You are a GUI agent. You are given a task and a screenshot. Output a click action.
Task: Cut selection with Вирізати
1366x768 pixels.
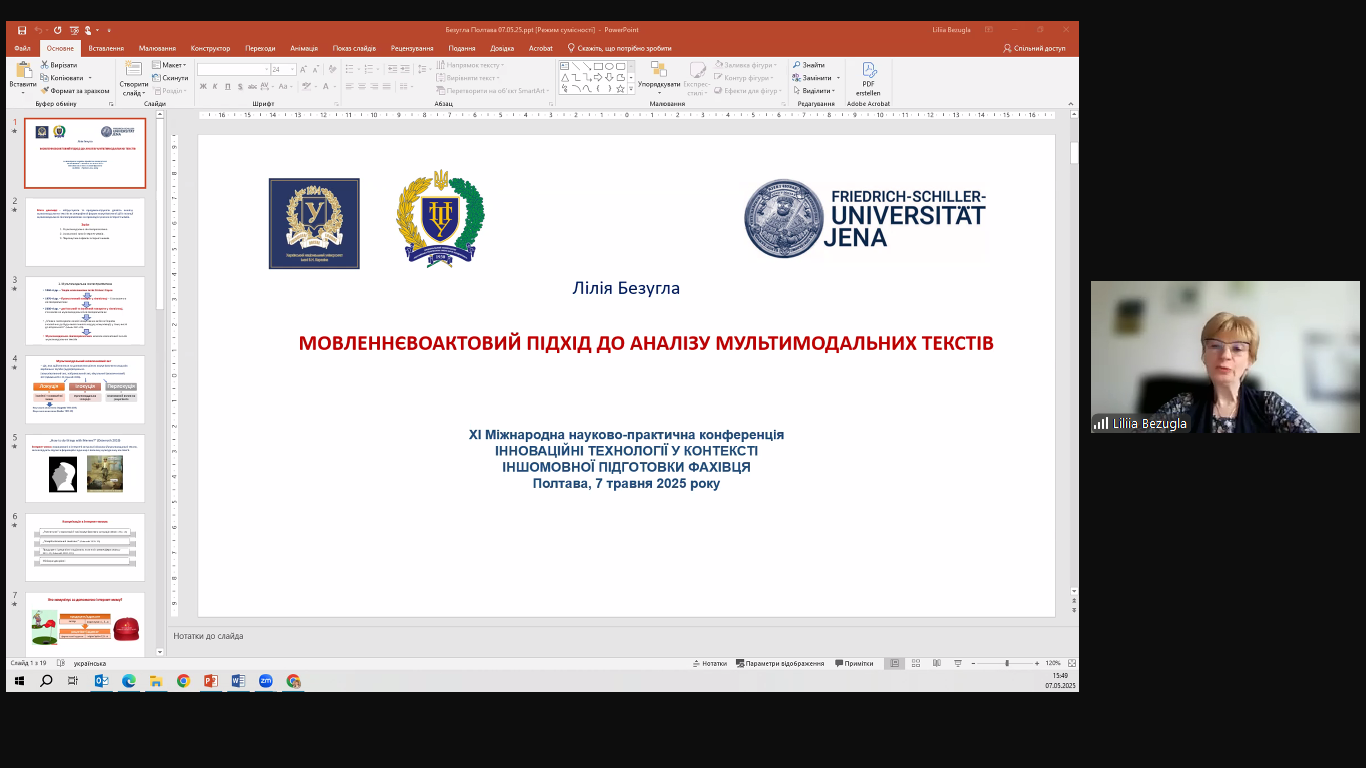(58, 65)
